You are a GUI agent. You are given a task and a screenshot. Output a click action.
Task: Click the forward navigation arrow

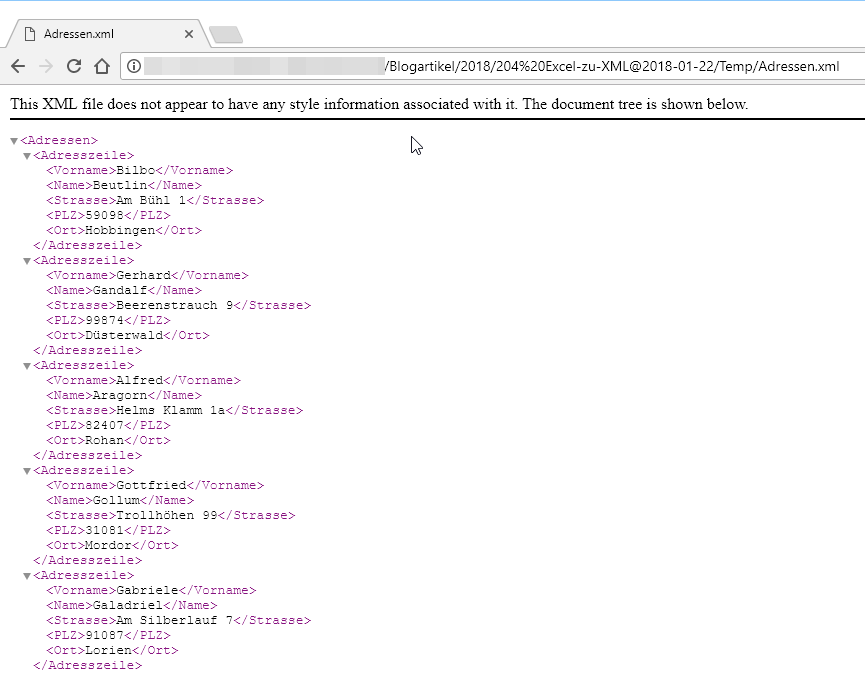(45, 67)
